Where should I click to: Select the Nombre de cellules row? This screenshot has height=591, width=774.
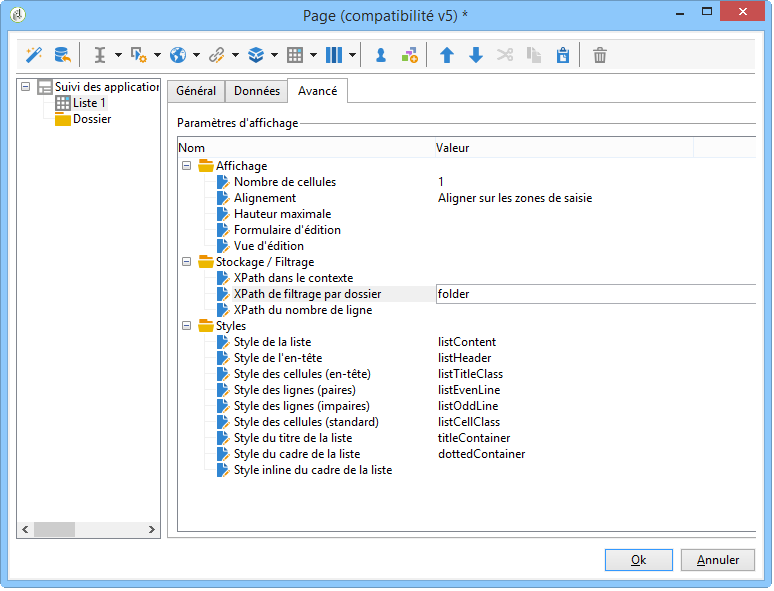(x=285, y=182)
